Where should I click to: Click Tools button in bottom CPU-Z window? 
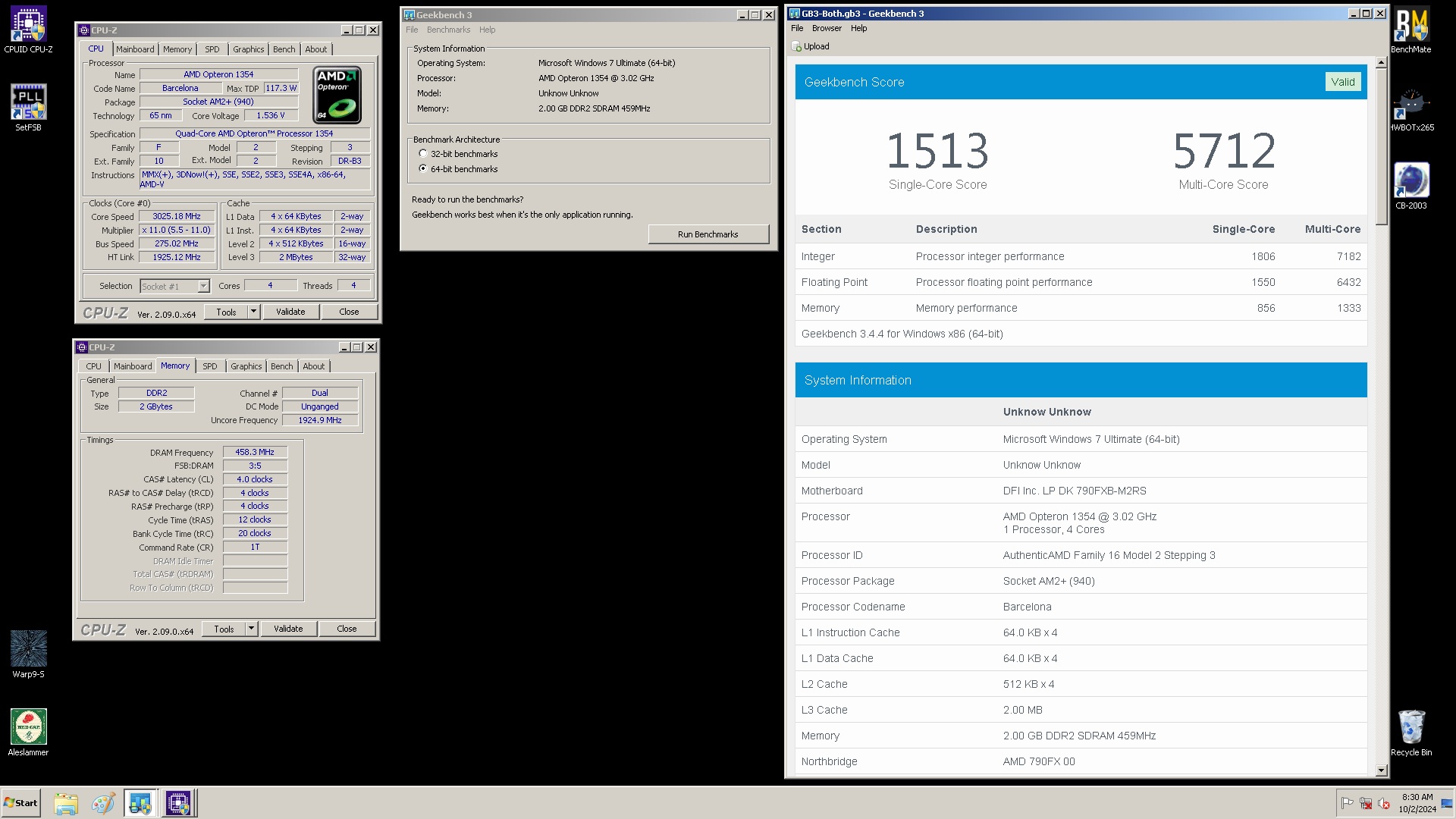pos(224,629)
